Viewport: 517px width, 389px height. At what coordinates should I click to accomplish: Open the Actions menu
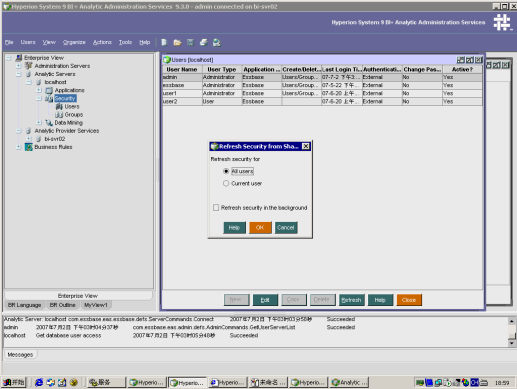point(102,42)
